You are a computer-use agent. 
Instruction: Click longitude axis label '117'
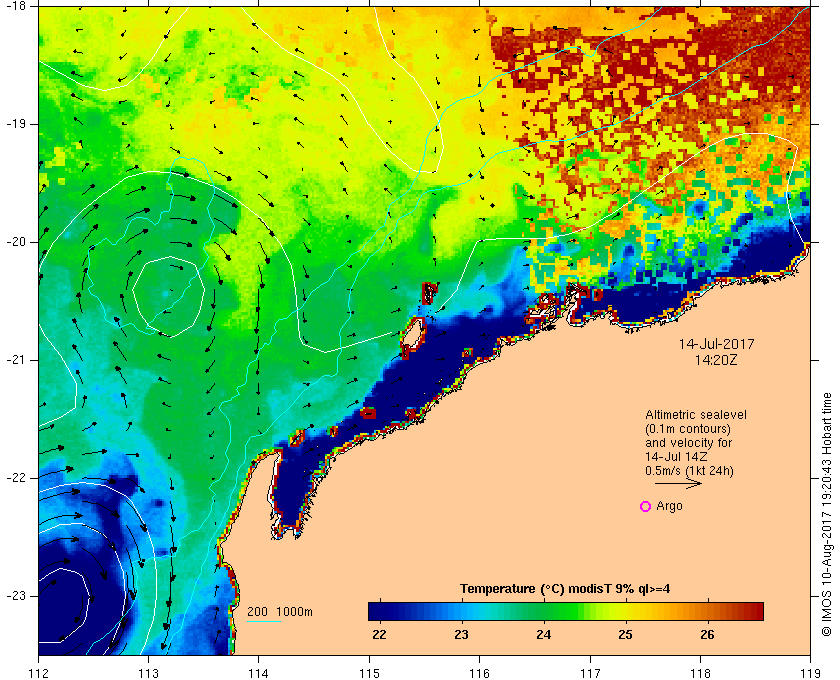click(590, 673)
